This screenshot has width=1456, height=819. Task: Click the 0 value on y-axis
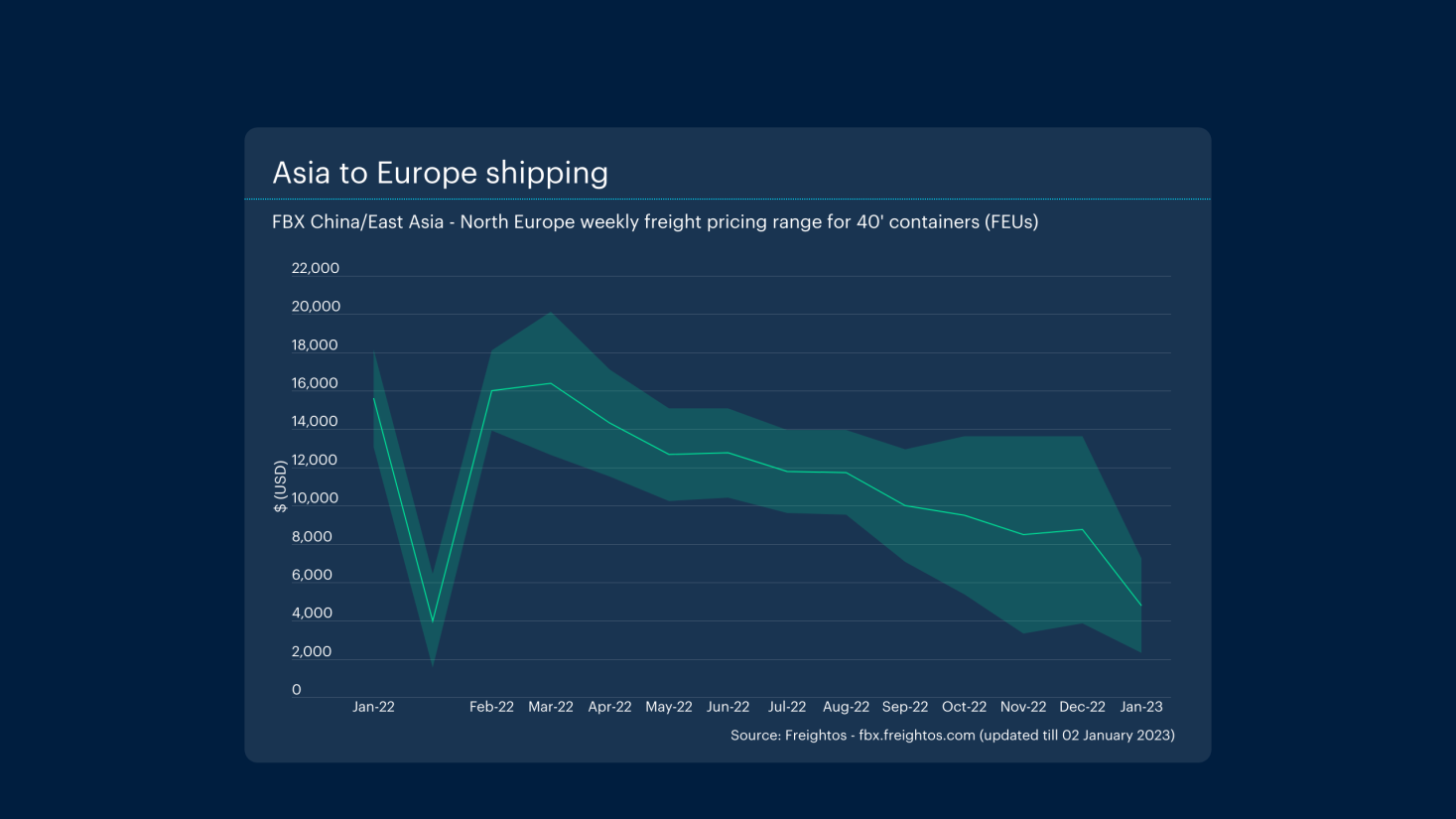(x=296, y=690)
